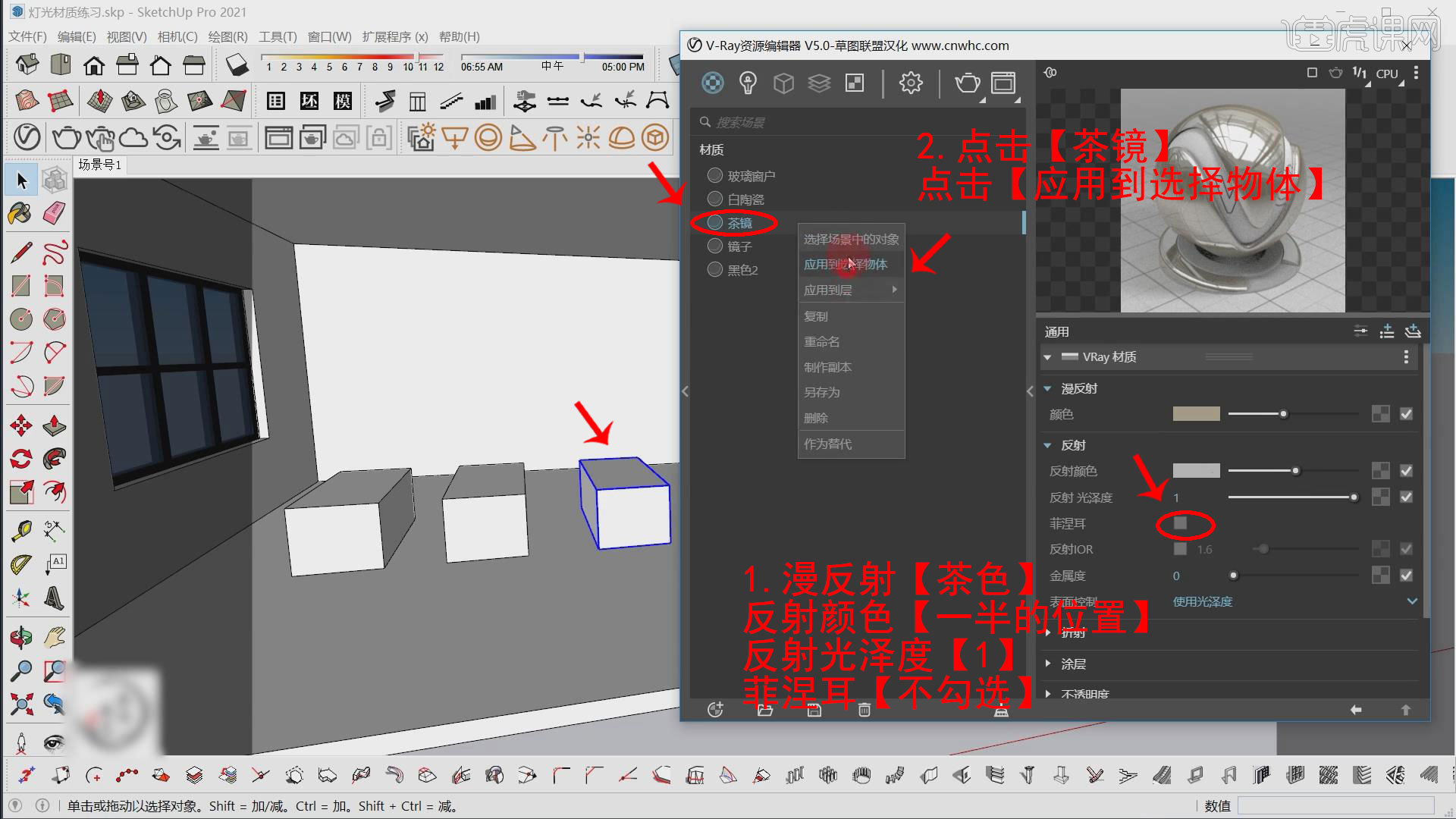Toggle metalness texture checkbox
Image resolution: width=1456 pixels, height=819 pixels.
[x=1406, y=576]
